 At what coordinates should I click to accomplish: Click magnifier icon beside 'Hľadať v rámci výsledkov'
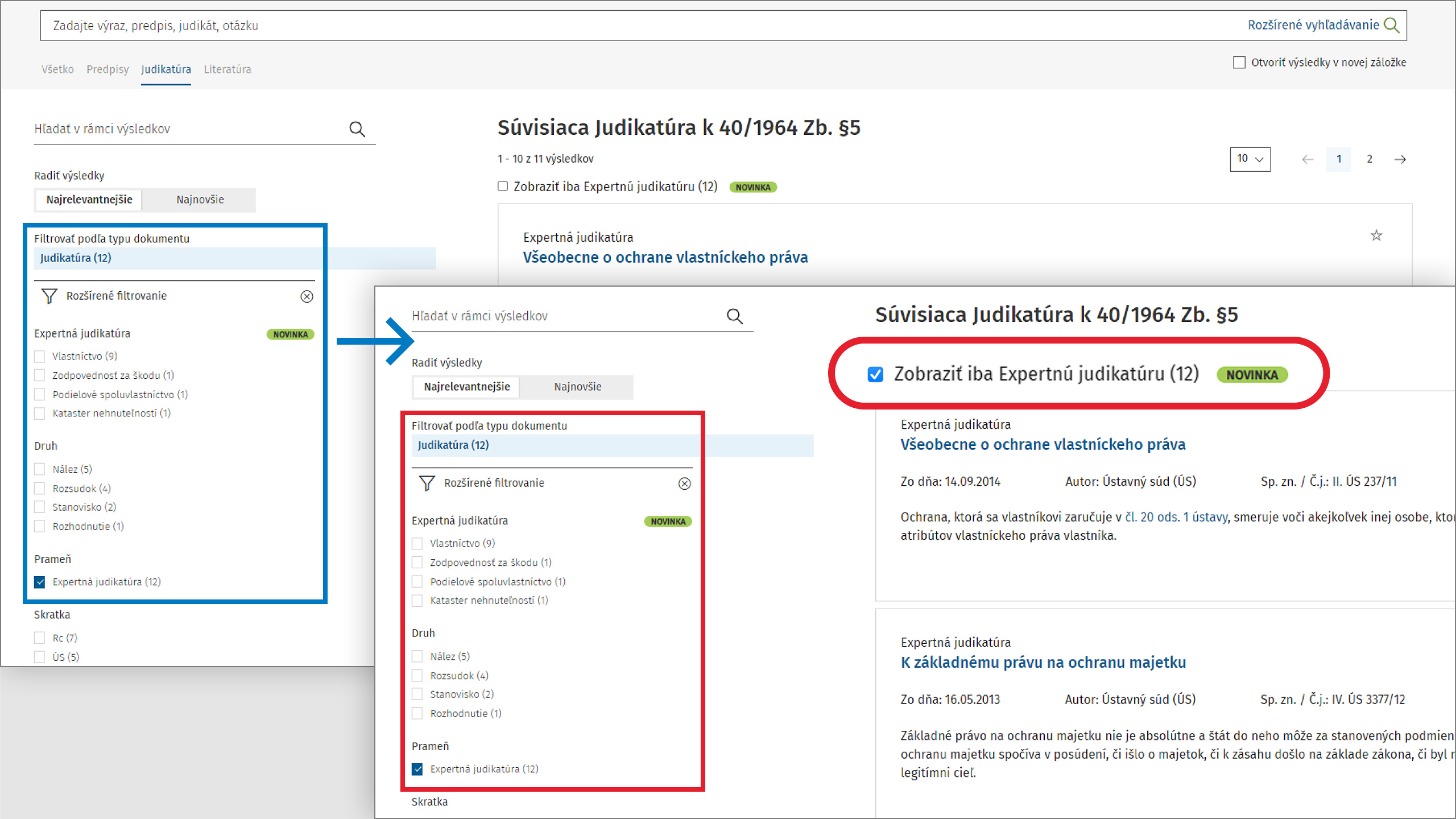tap(357, 129)
